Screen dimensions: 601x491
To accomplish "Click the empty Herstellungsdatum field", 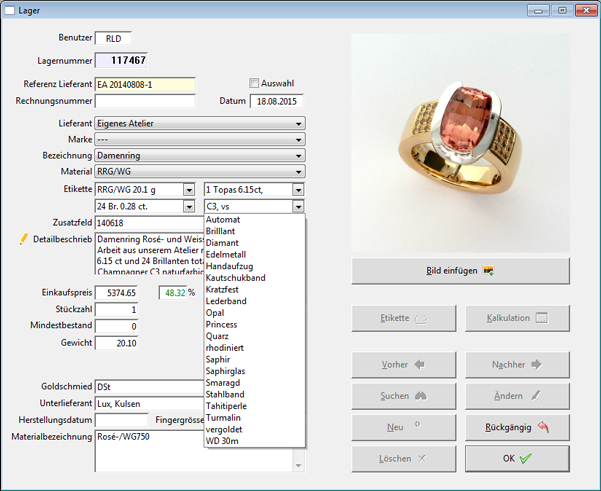I will (x=122, y=420).
